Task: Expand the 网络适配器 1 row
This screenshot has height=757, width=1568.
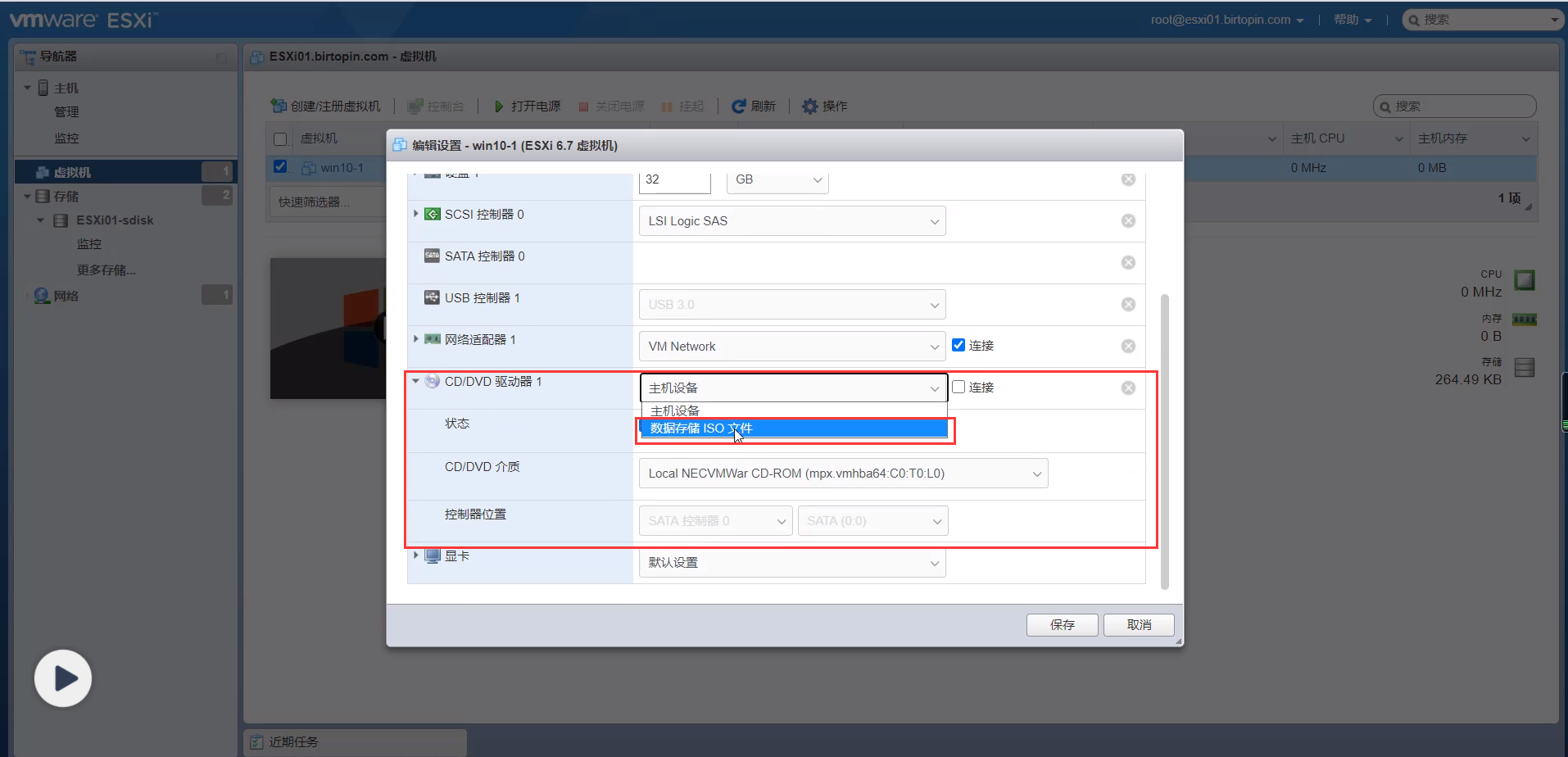Action: click(x=416, y=338)
